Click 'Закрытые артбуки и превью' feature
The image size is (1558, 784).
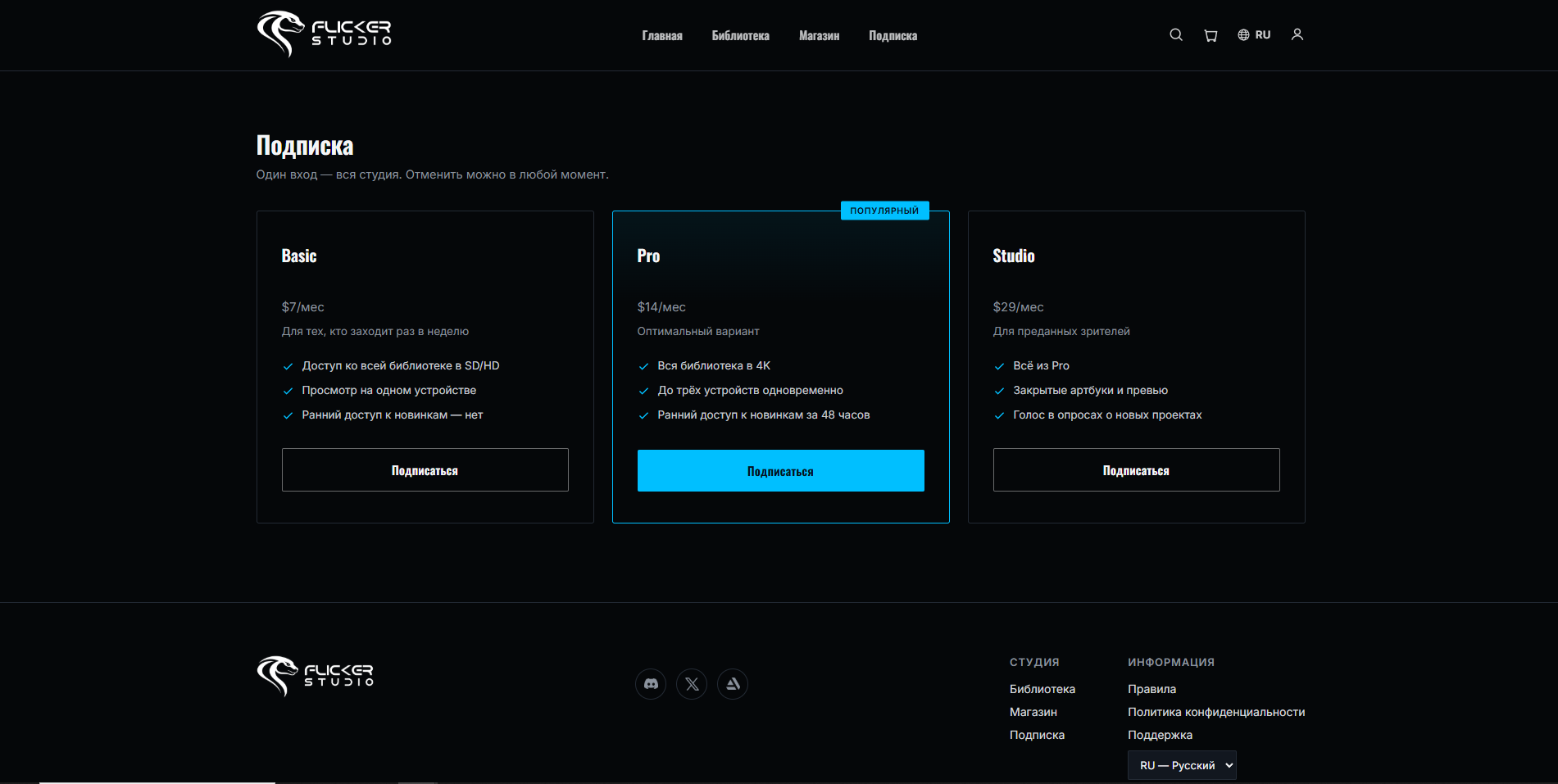(1091, 391)
